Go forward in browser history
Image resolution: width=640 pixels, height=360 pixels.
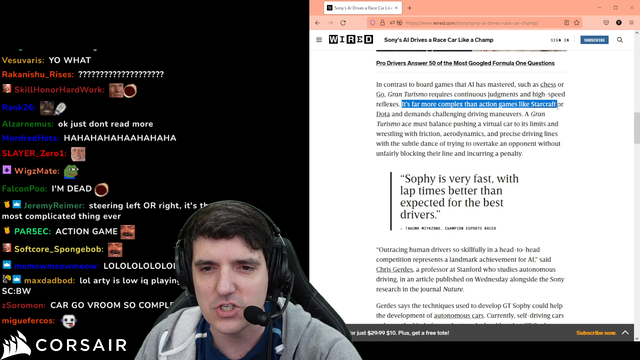point(330,23)
